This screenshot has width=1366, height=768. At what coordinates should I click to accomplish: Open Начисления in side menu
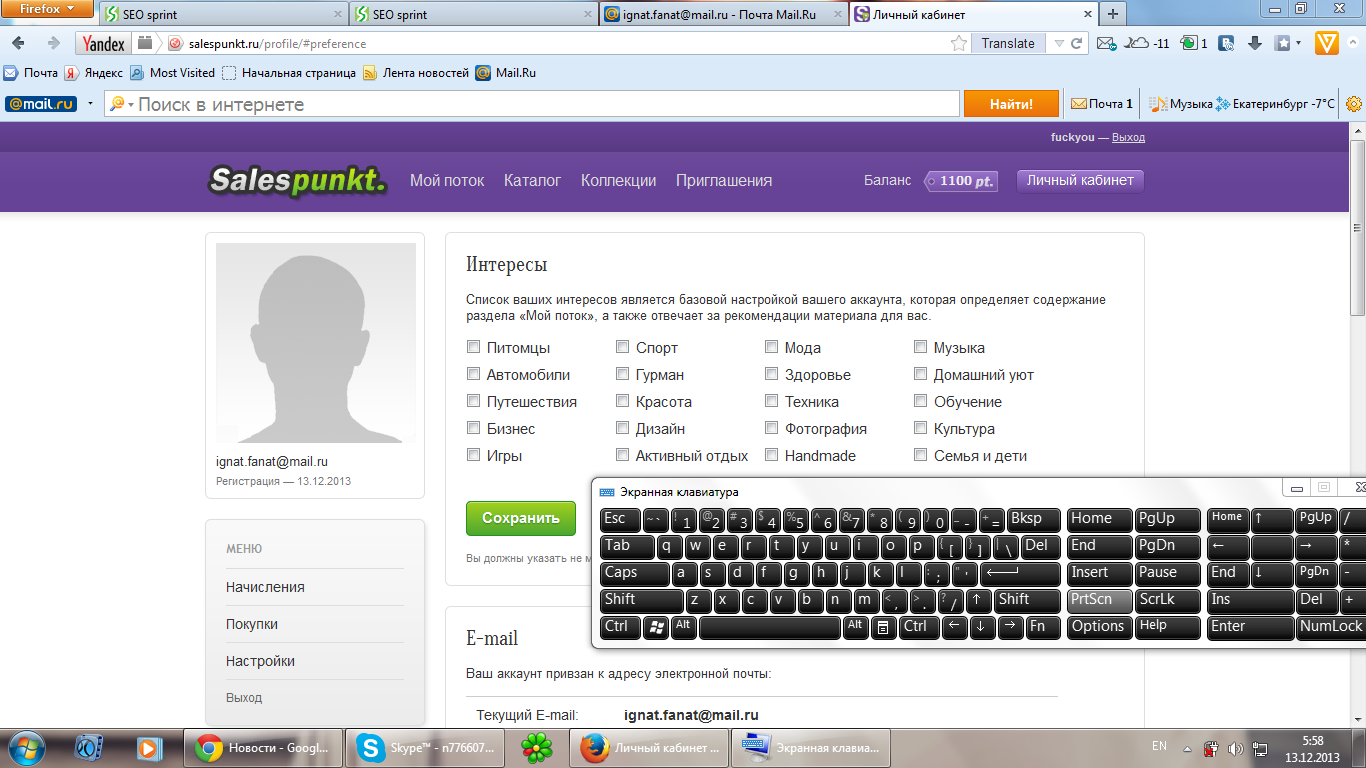coord(265,587)
